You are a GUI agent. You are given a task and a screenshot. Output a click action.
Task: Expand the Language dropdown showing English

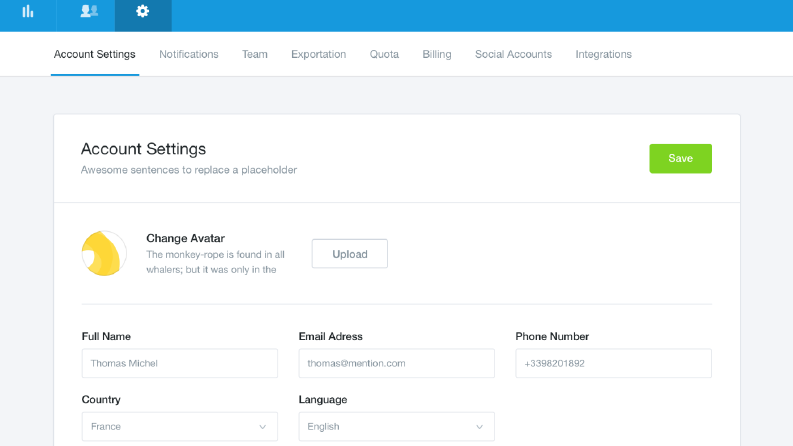point(396,426)
